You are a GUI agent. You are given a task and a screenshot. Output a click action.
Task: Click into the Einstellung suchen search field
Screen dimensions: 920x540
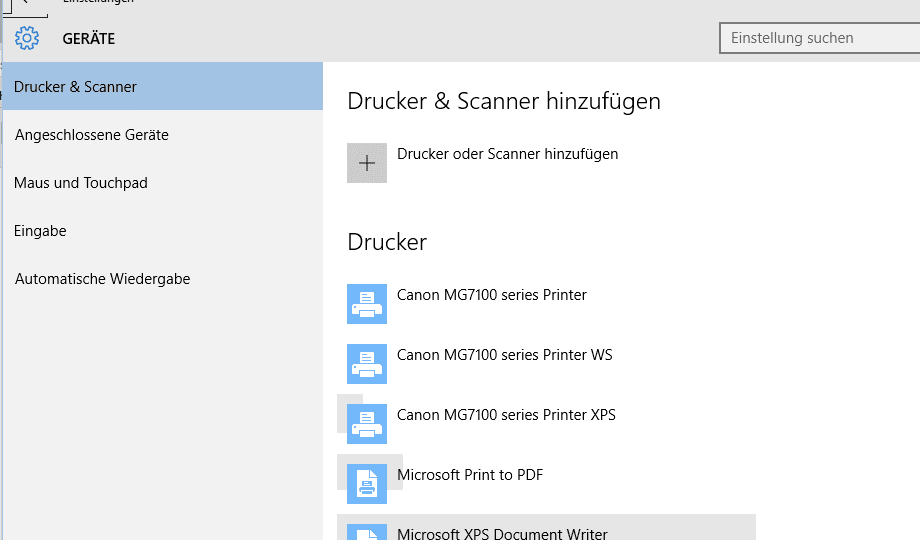click(820, 38)
